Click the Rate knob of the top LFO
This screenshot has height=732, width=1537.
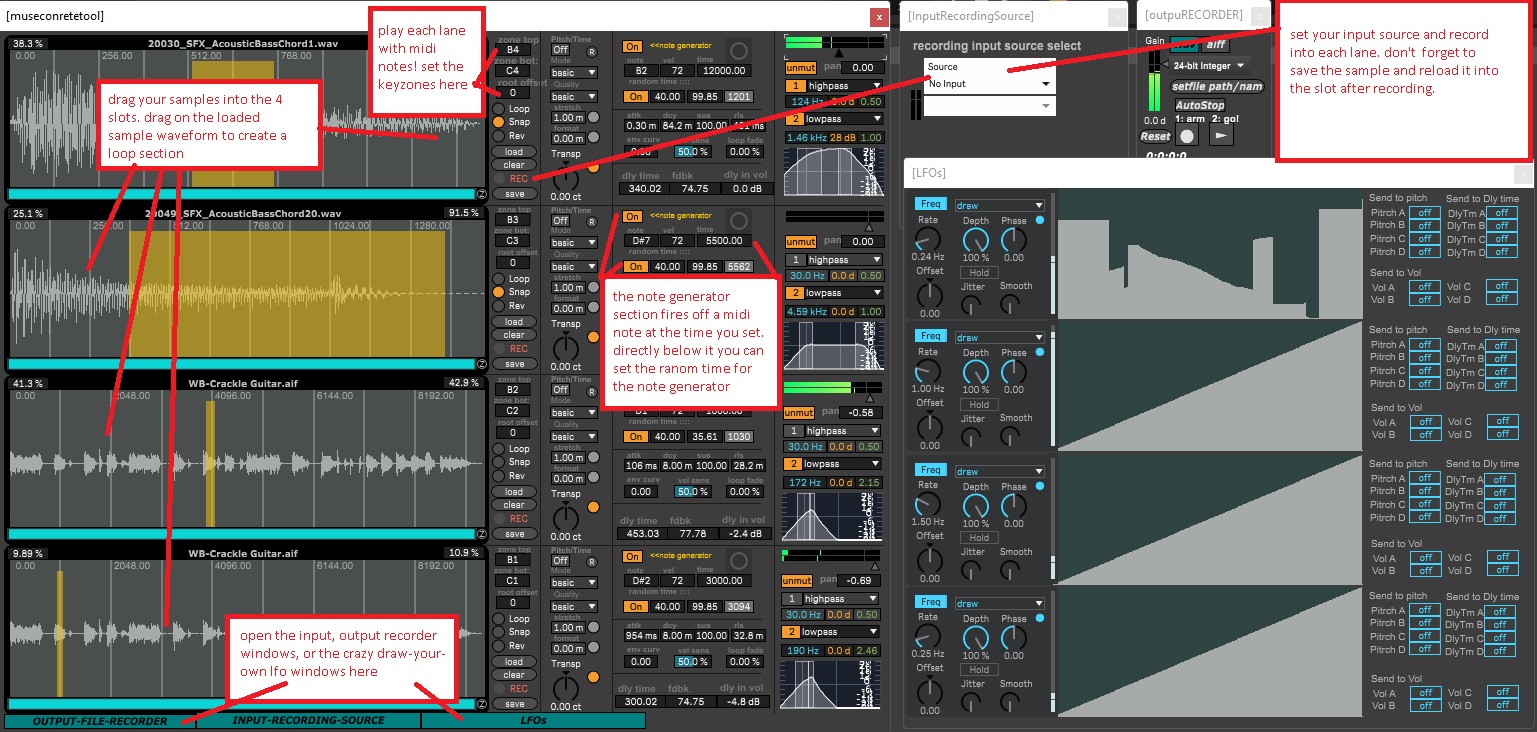tap(929, 239)
